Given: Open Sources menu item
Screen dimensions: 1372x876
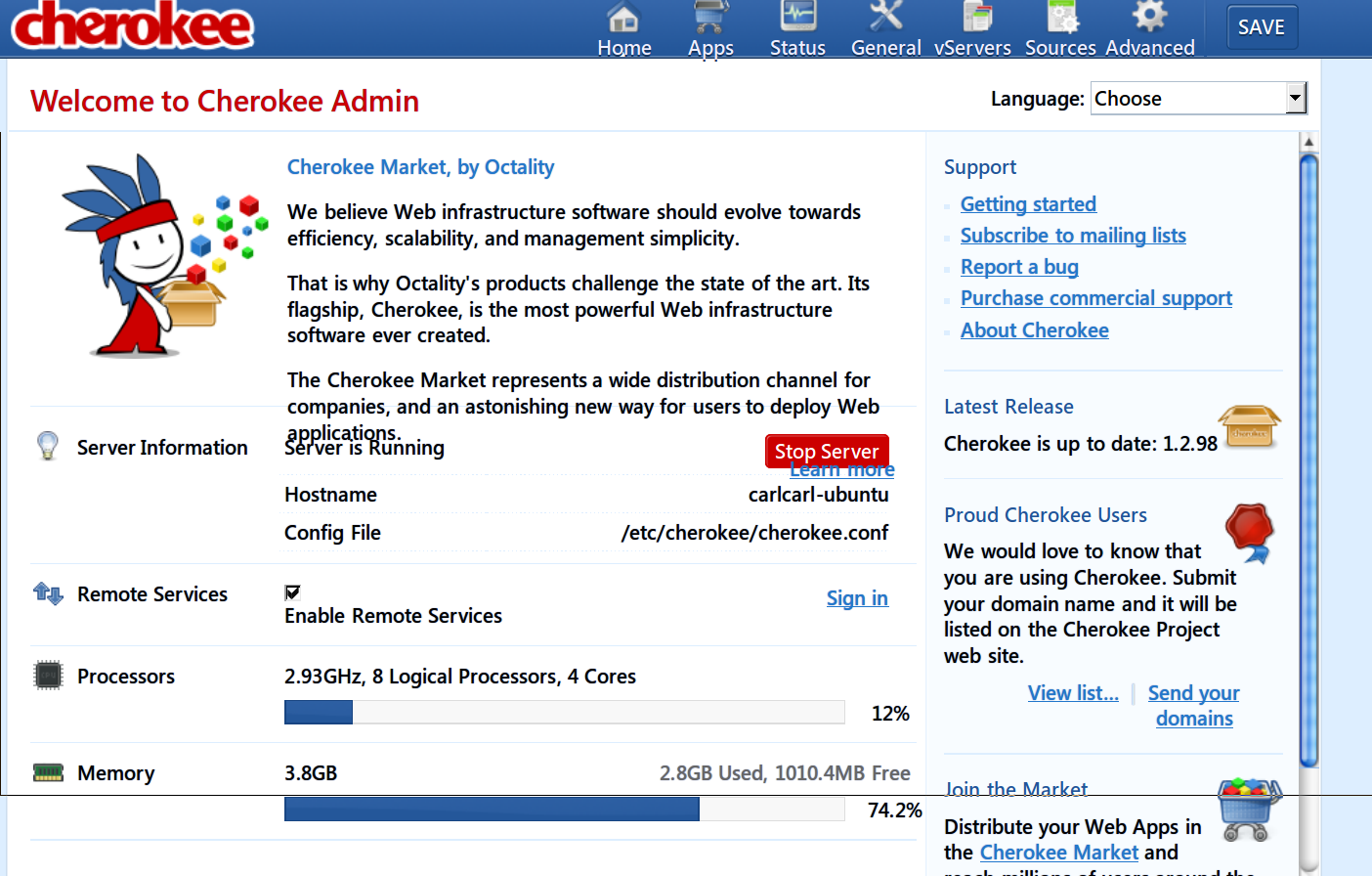Looking at the screenshot, I should pos(1060,48).
